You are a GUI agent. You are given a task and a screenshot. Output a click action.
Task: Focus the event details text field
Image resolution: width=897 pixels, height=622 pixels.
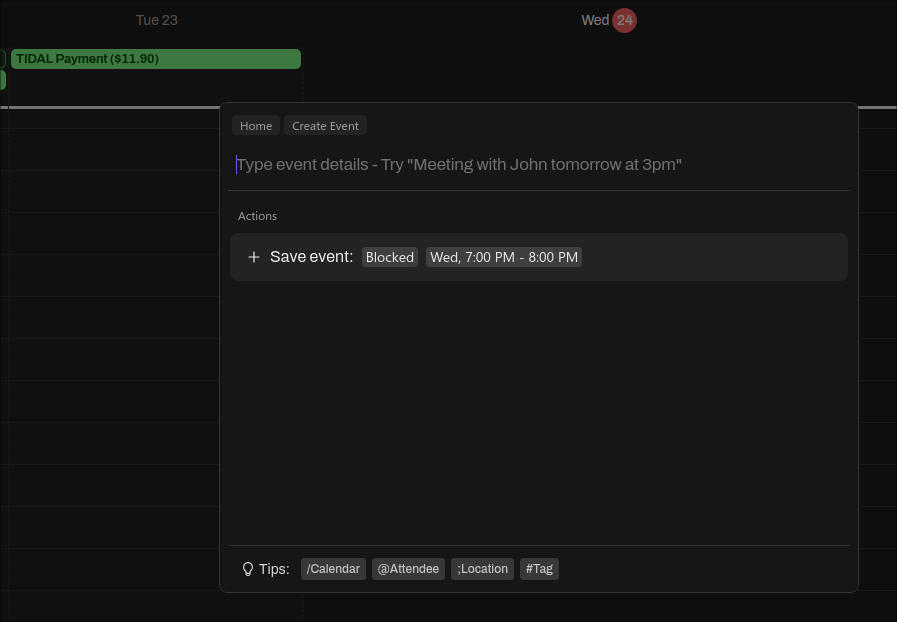click(x=540, y=164)
